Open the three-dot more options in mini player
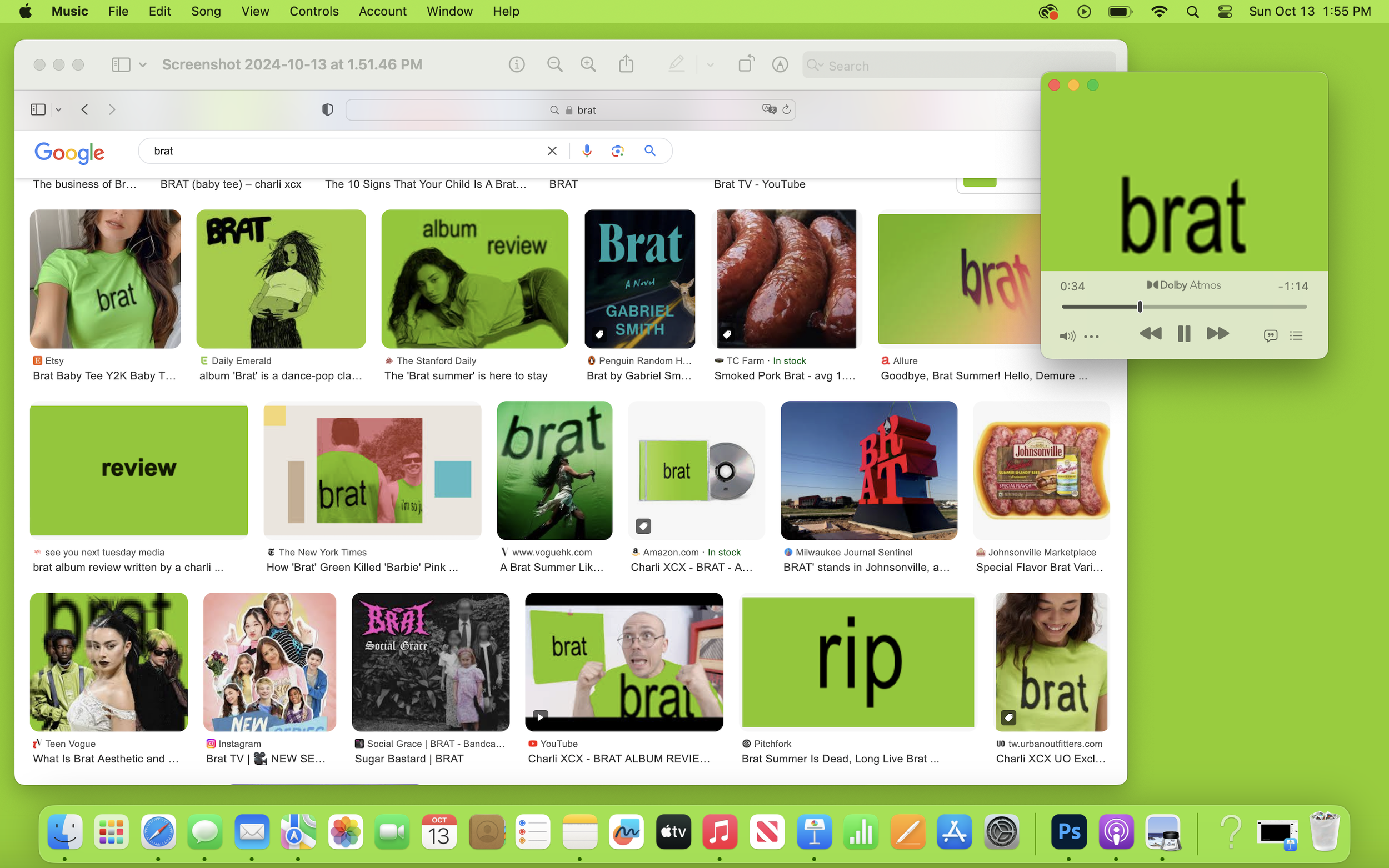This screenshot has height=868, width=1389. pyautogui.click(x=1091, y=337)
